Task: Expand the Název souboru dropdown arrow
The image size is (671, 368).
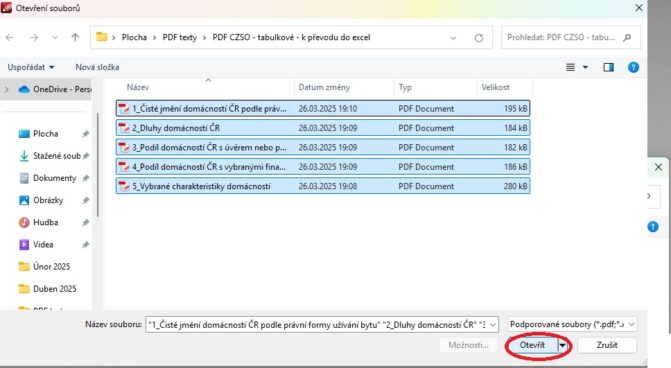Action: (493, 325)
